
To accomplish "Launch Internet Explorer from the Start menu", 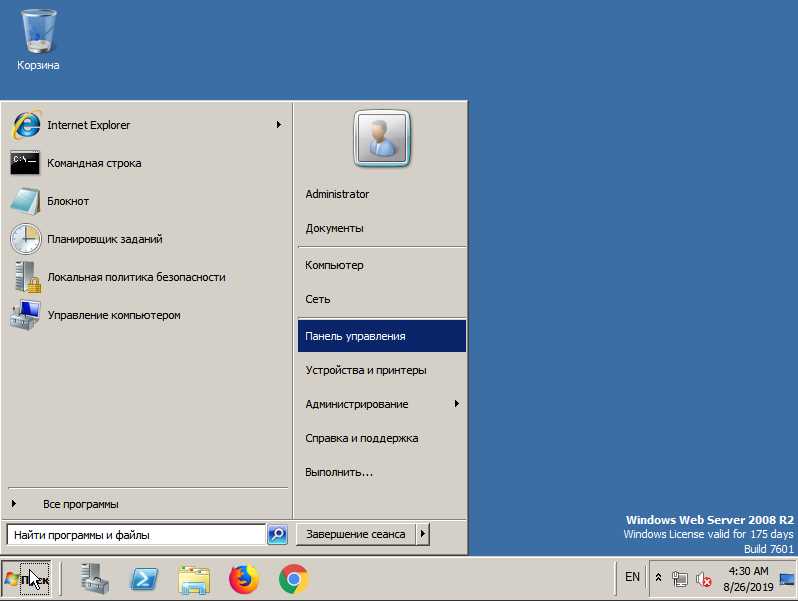I will tap(146, 125).
